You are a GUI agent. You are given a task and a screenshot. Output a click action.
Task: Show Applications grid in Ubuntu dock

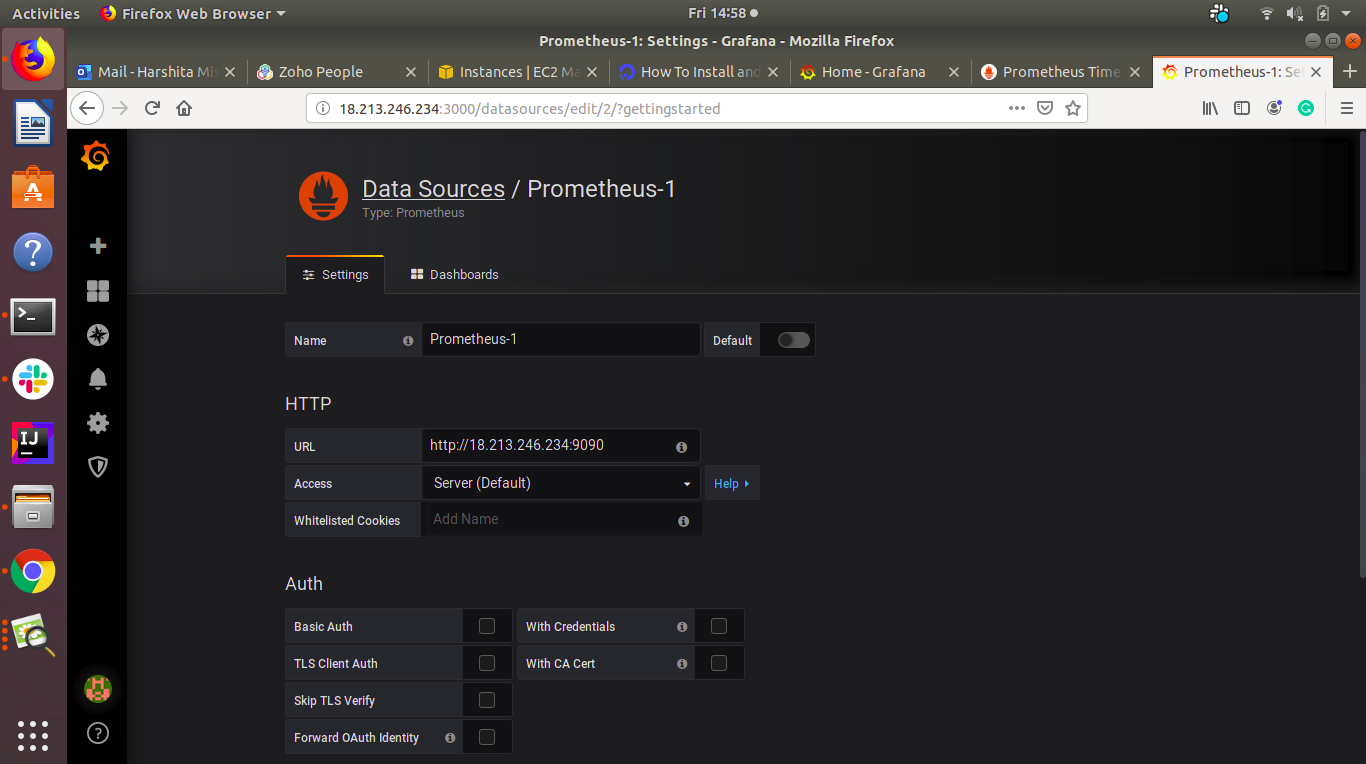click(x=33, y=735)
